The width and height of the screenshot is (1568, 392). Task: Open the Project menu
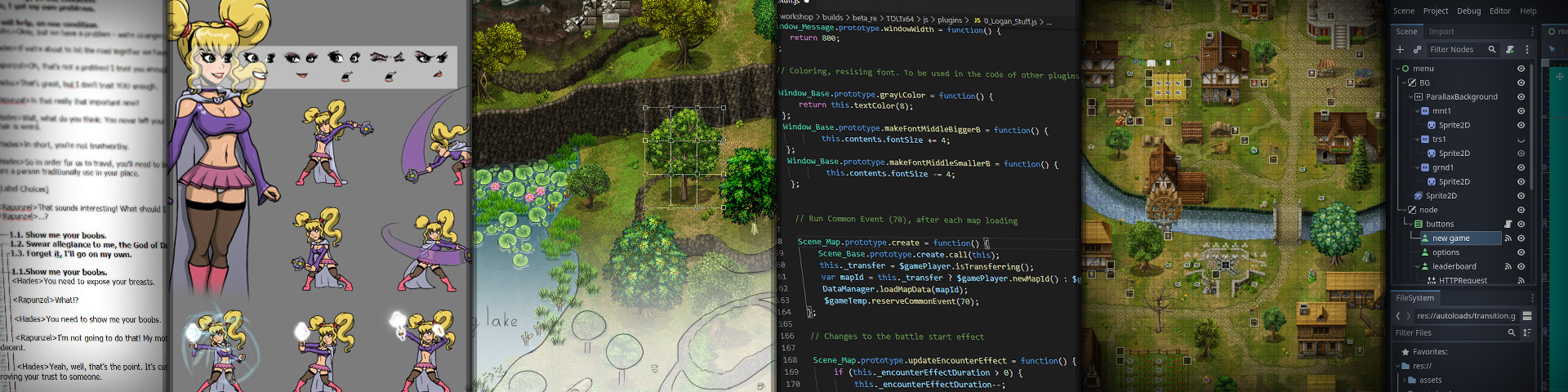point(1435,11)
